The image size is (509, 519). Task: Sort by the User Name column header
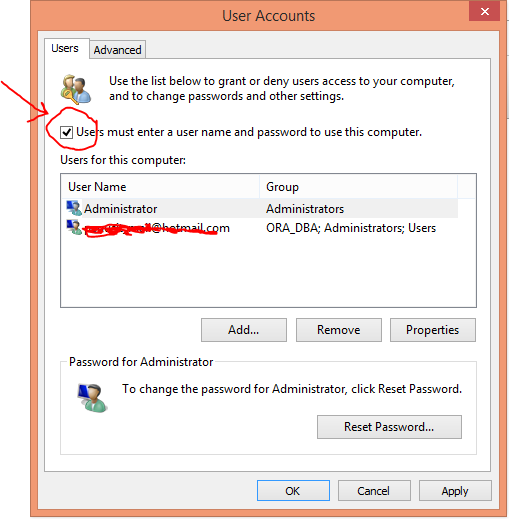pyautogui.click(x=160, y=187)
